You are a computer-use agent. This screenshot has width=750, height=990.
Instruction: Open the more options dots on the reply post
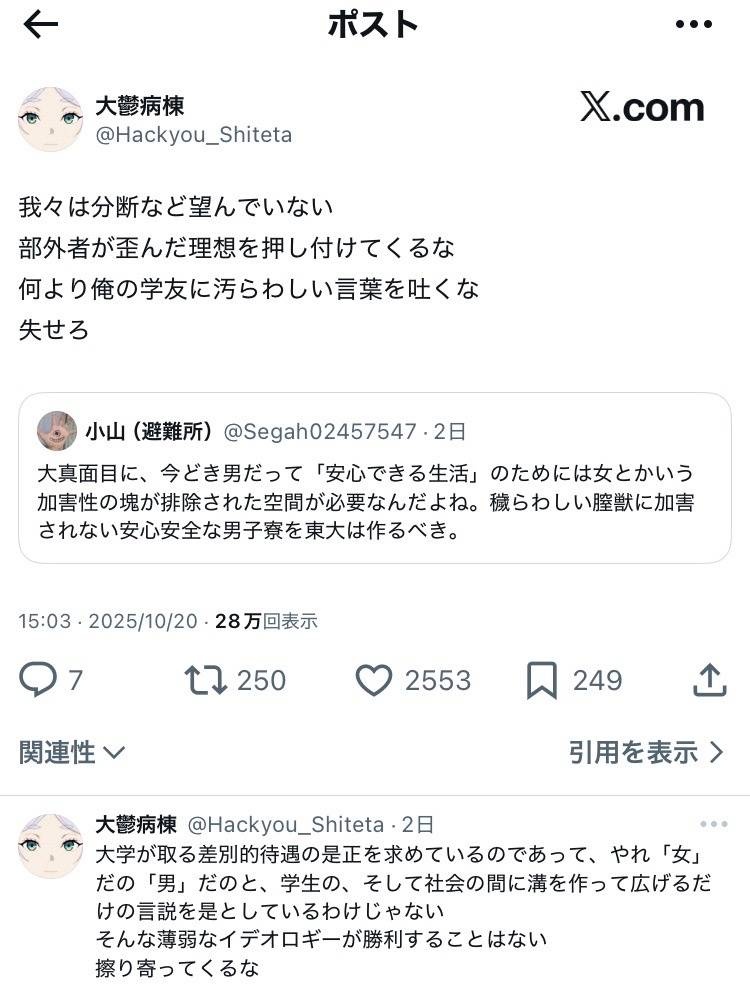coord(714,824)
